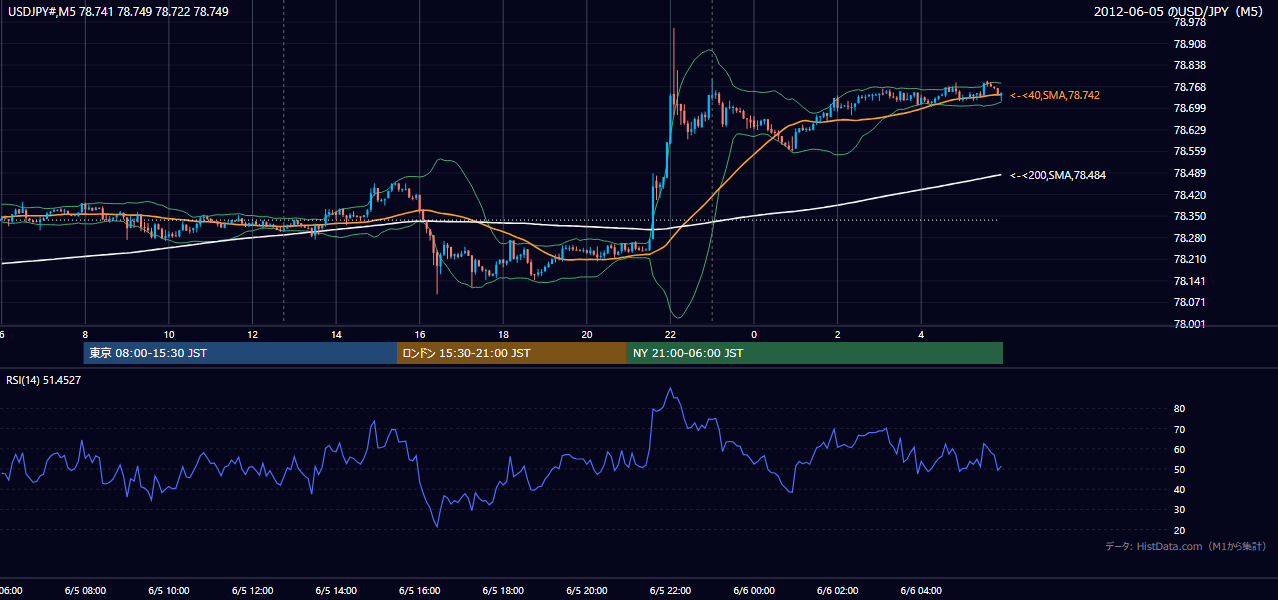Click hour label 4 under price chart
The width and height of the screenshot is (1278, 600).
coord(922,334)
